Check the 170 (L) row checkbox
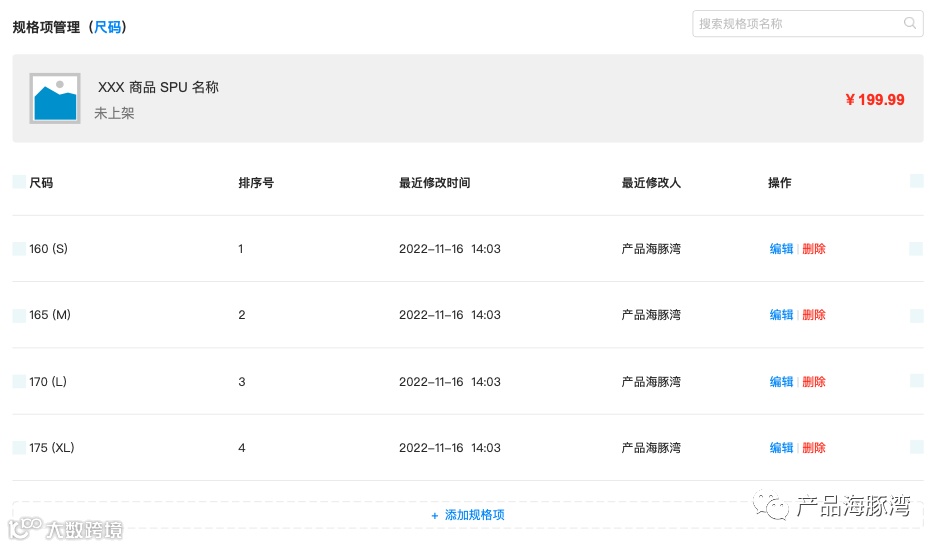Viewport: 941px width, 547px height. click(19, 381)
